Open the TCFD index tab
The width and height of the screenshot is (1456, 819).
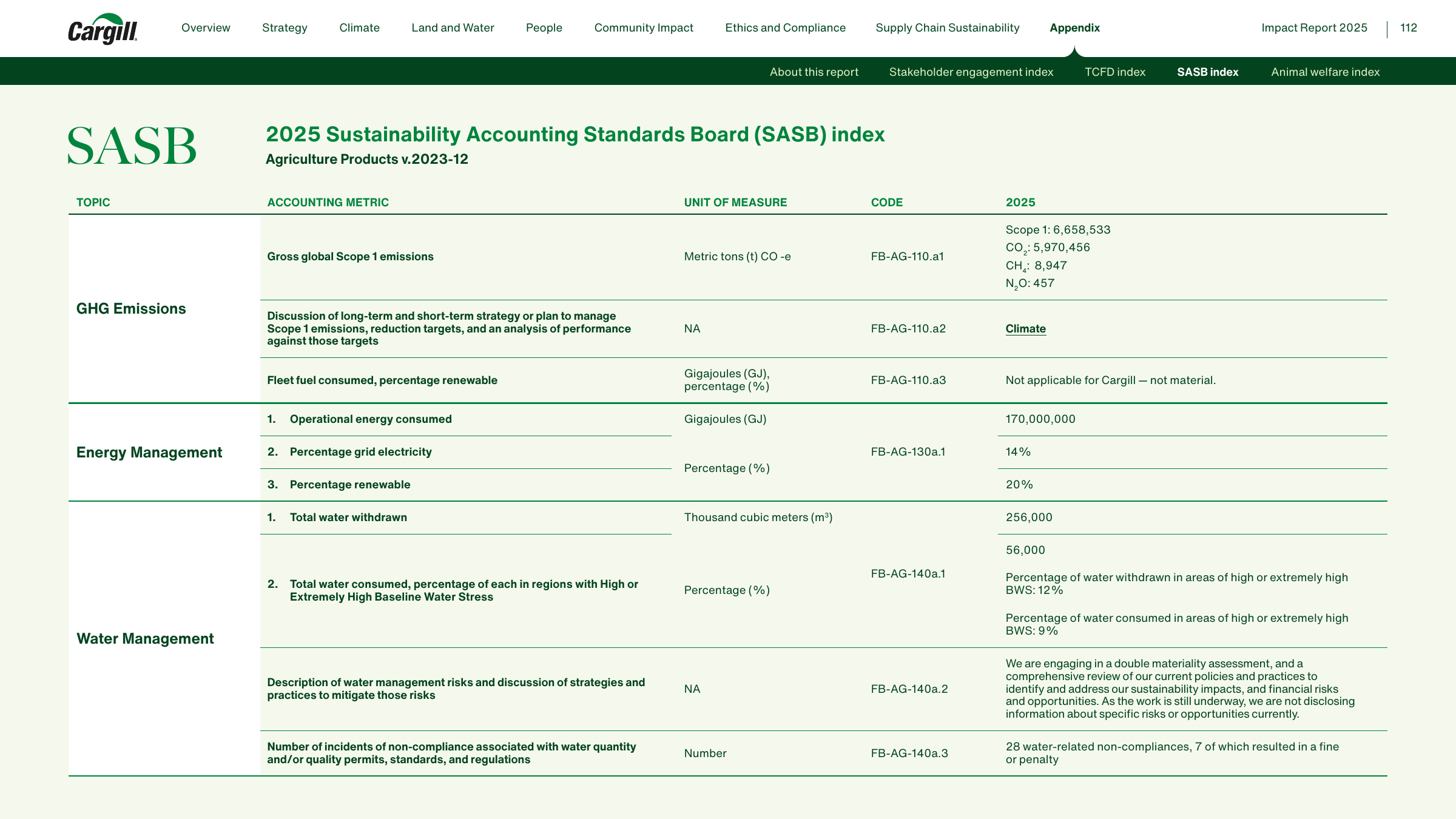coord(1115,72)
